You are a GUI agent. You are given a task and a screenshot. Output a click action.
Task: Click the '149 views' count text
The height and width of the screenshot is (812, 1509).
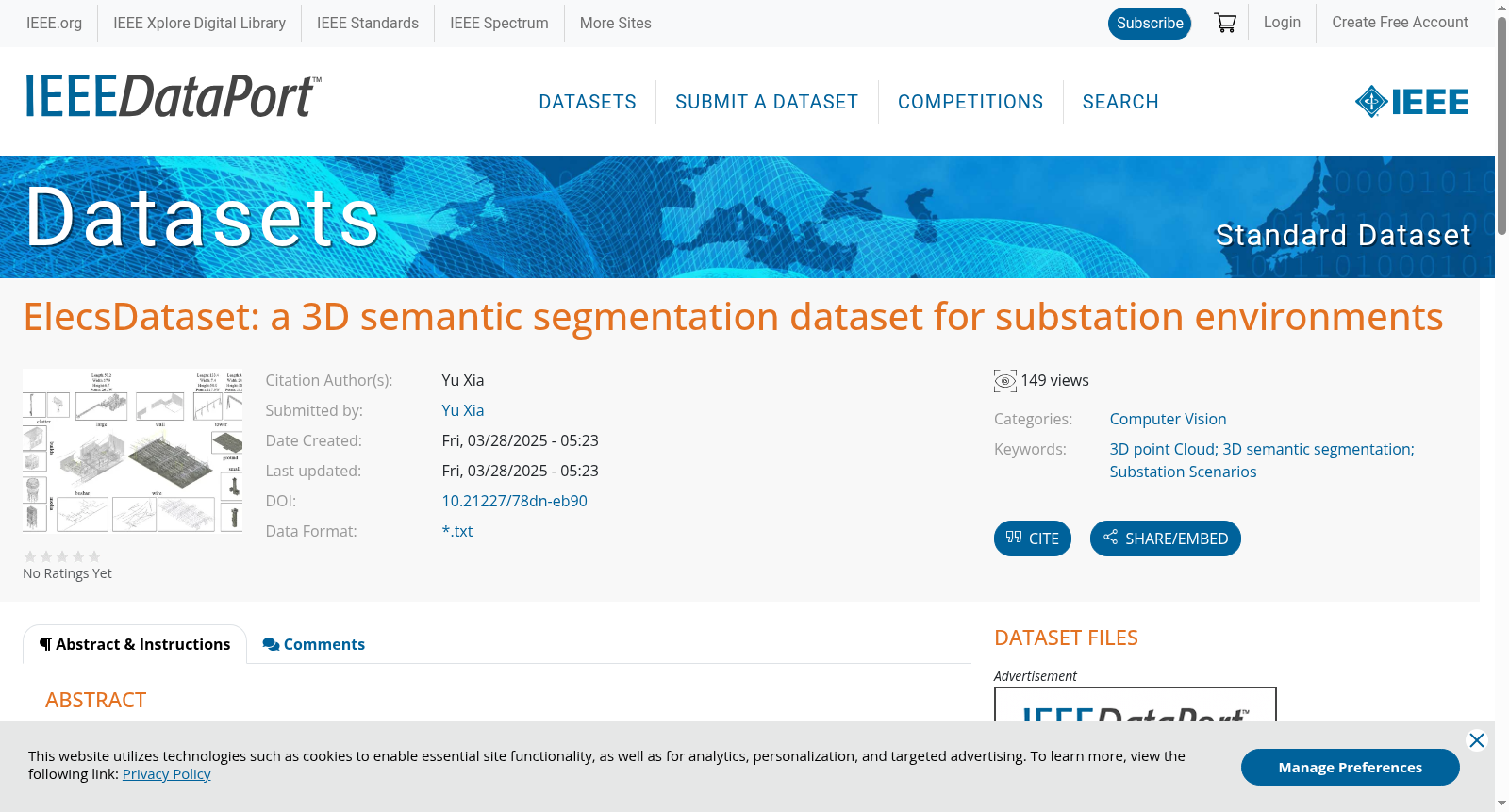tap(1054, 381)
